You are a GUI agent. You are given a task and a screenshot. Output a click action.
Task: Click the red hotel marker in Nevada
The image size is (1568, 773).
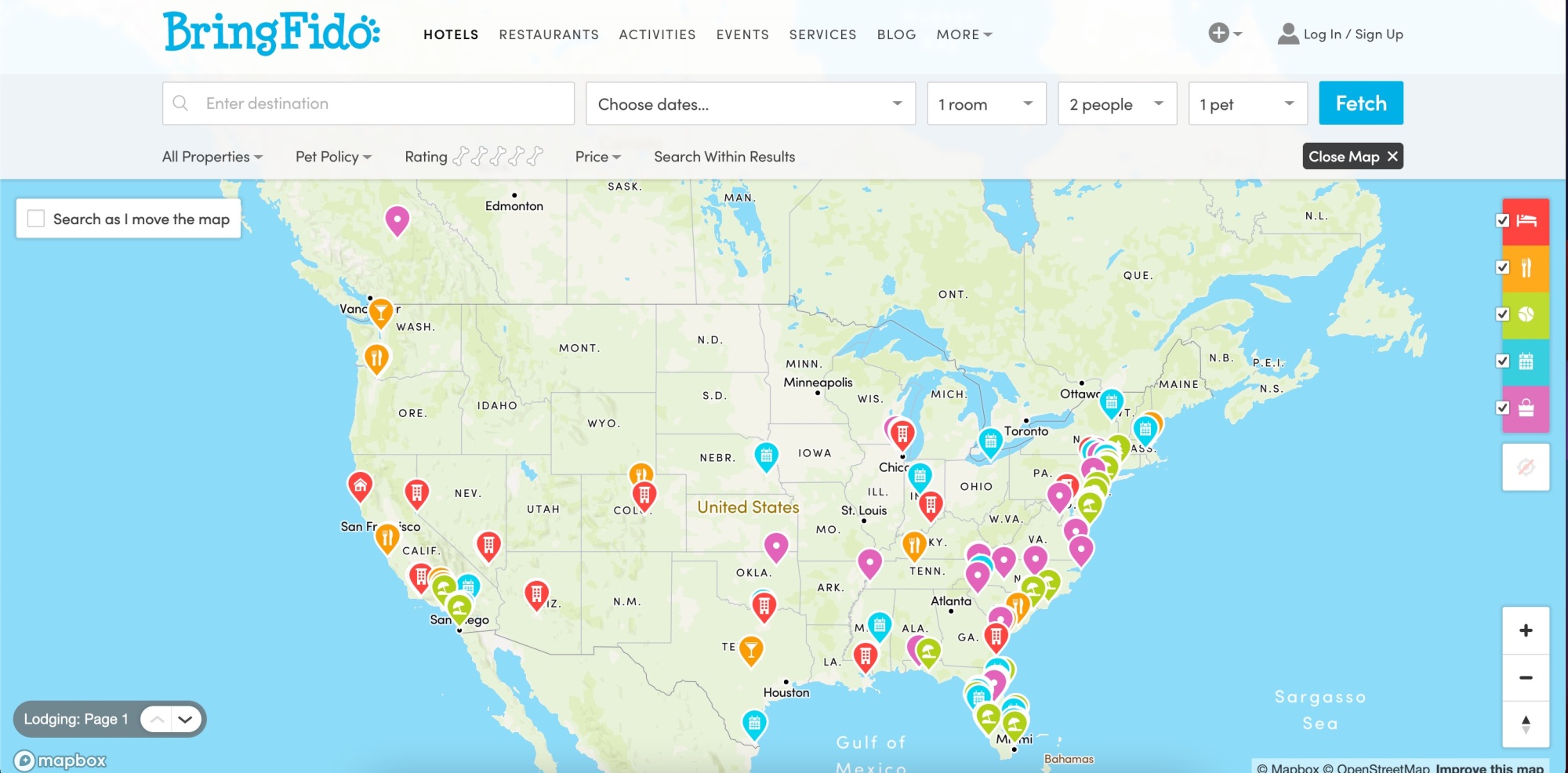416,493
